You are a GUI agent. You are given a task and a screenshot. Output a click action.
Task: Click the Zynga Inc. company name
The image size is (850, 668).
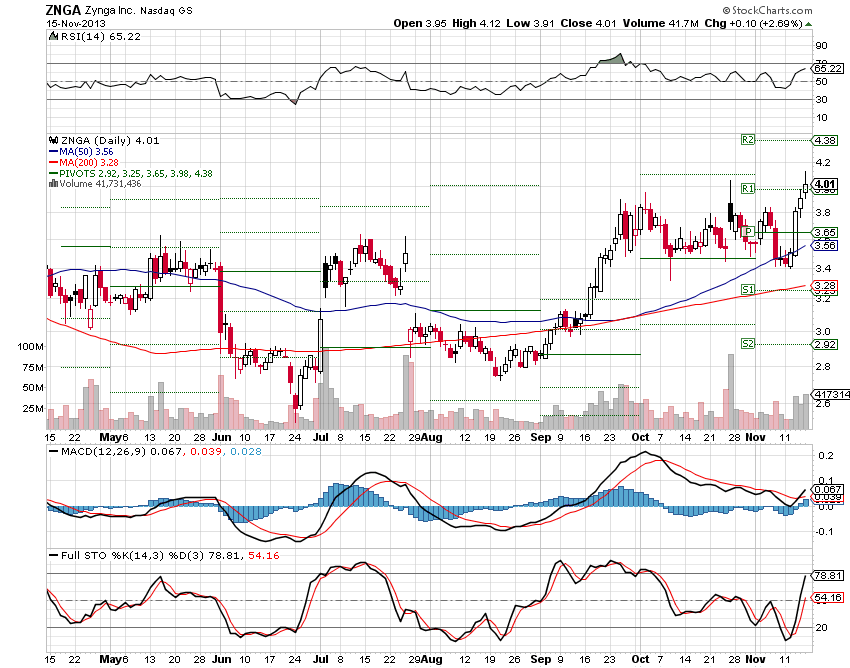point(110,10)
